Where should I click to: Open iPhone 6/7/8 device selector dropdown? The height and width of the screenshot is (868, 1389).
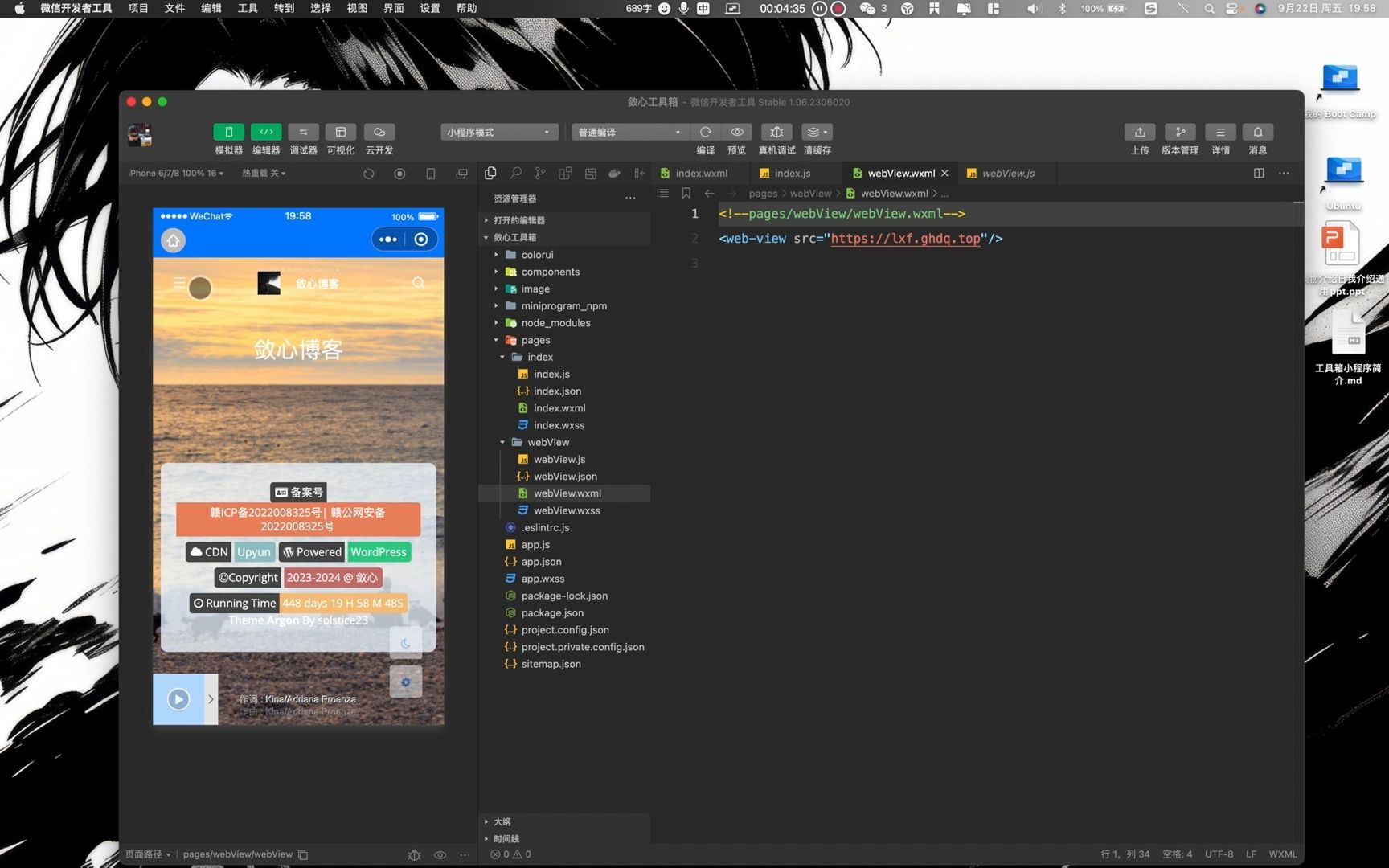176,173
